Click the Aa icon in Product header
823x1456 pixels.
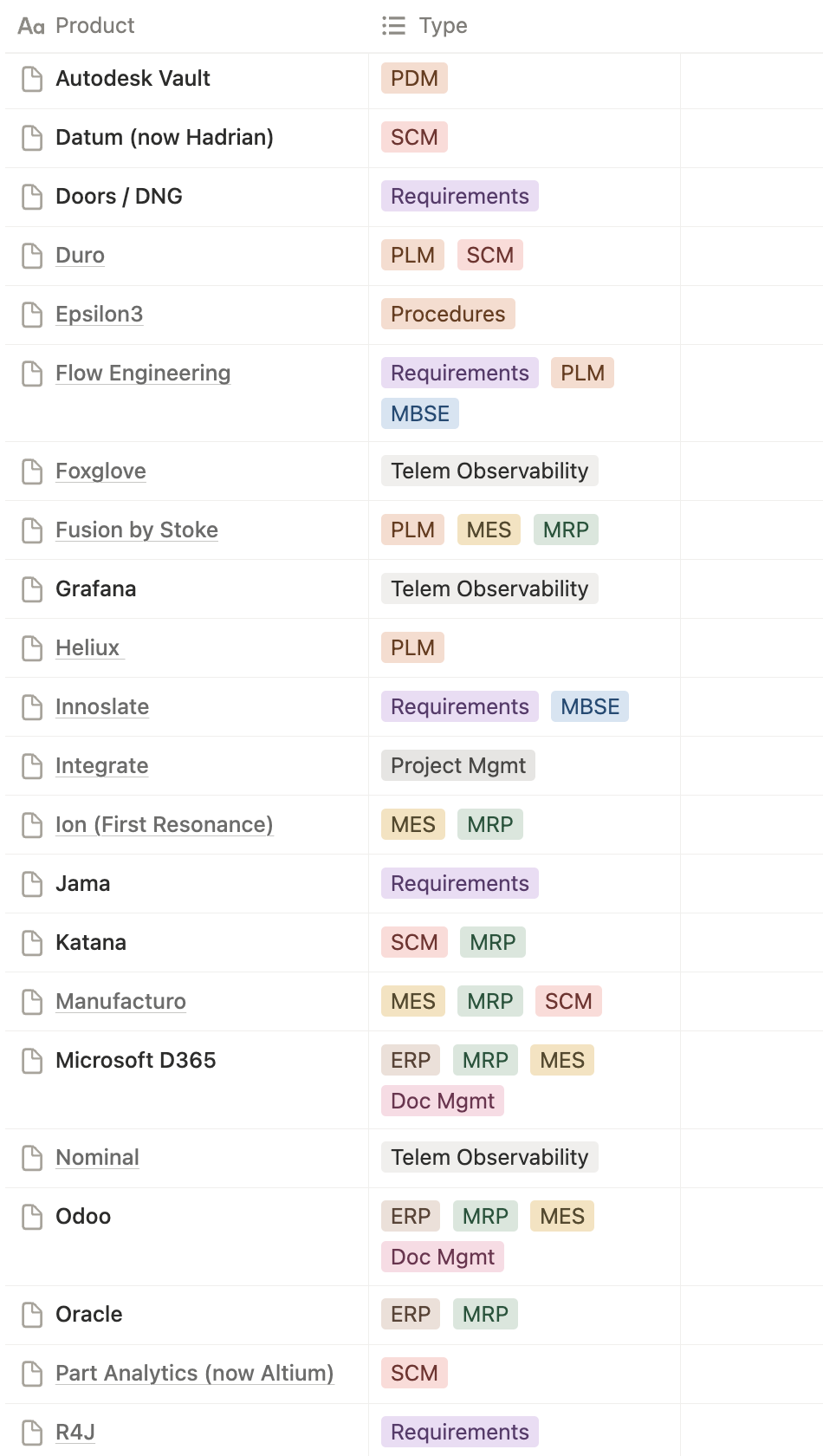pyautogui.click(x=31, y=26)
